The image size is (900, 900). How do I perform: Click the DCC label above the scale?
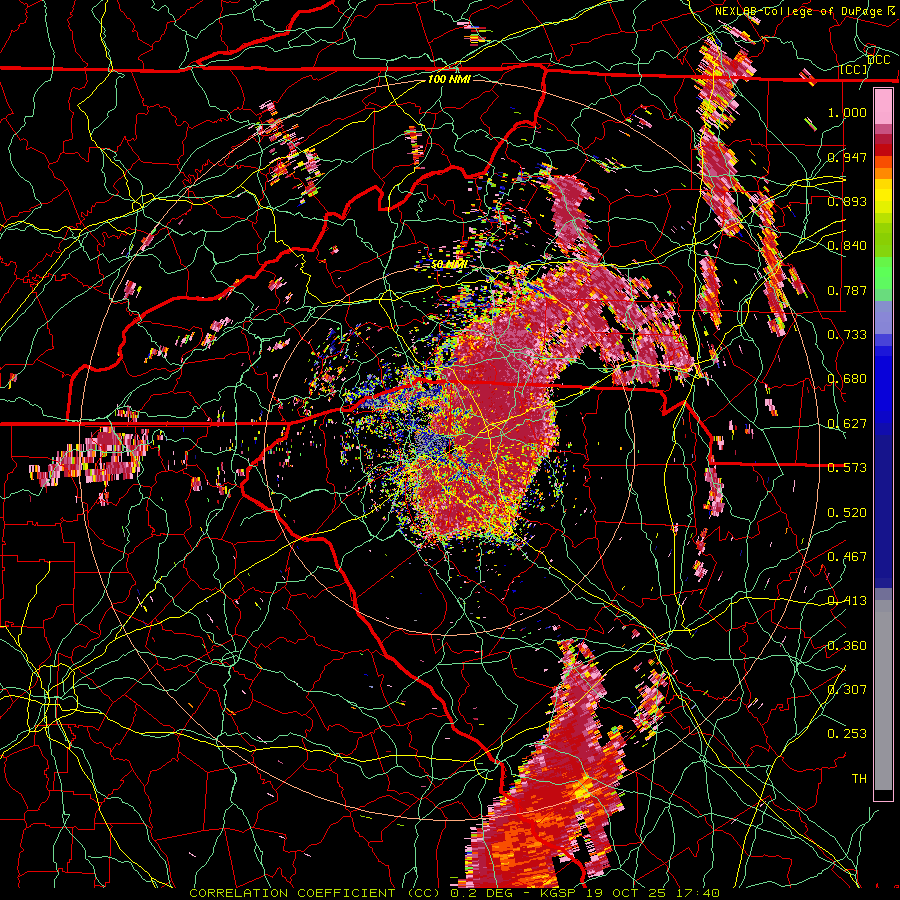tap(878, 60)
